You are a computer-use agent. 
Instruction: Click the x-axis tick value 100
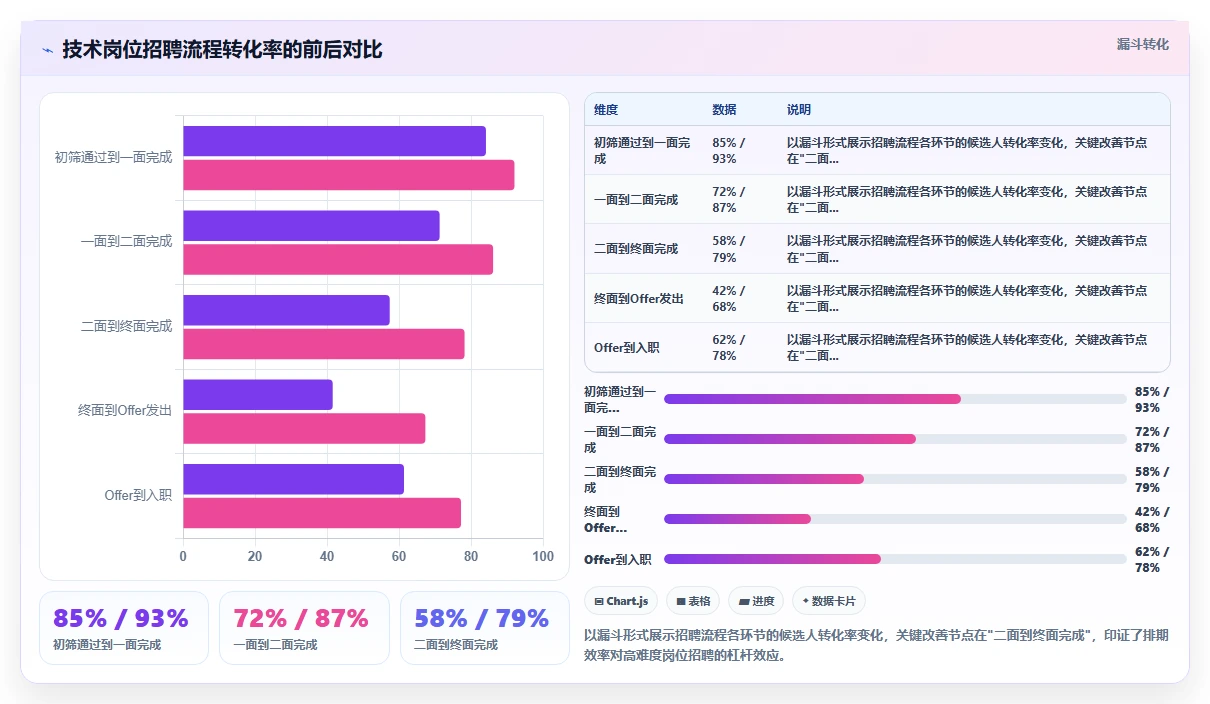click(x=543, y=557)
